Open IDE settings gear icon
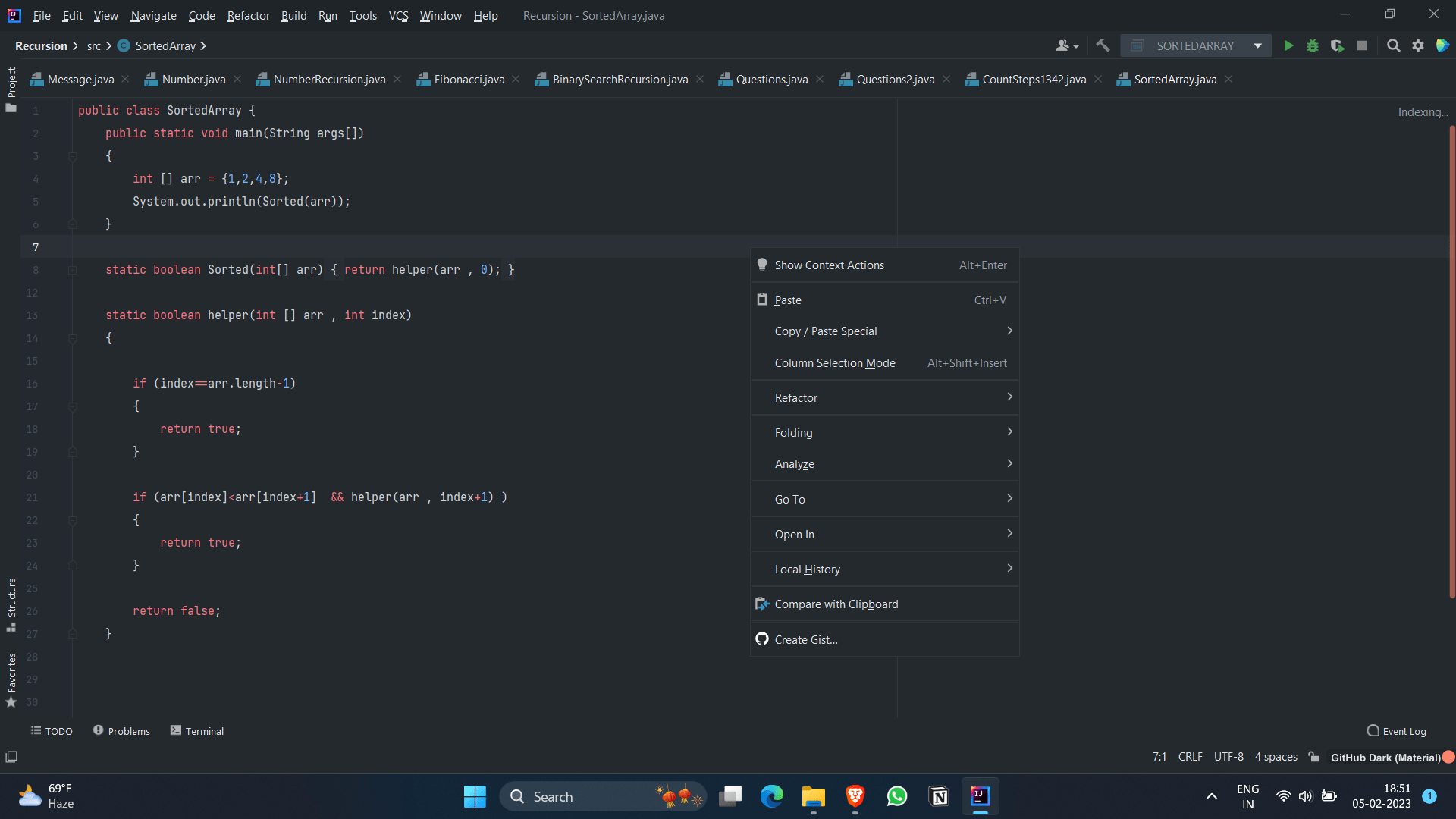Image resolution: width=1456 pixels, height=819 pixels. pos(1418,46)
